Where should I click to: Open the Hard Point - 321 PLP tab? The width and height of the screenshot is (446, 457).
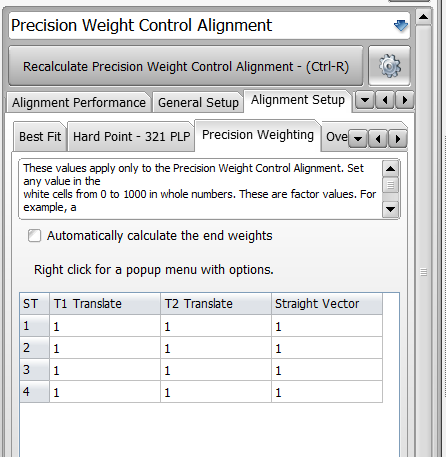[x=131, y=137]
